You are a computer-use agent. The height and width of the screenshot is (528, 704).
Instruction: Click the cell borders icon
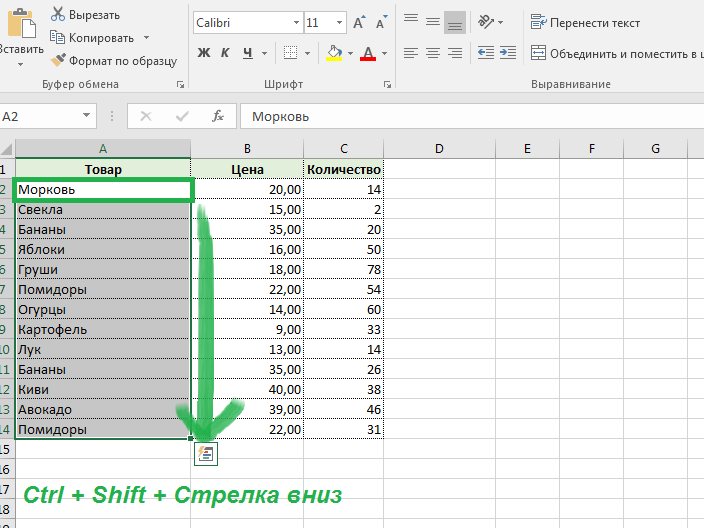click(290, 53)
